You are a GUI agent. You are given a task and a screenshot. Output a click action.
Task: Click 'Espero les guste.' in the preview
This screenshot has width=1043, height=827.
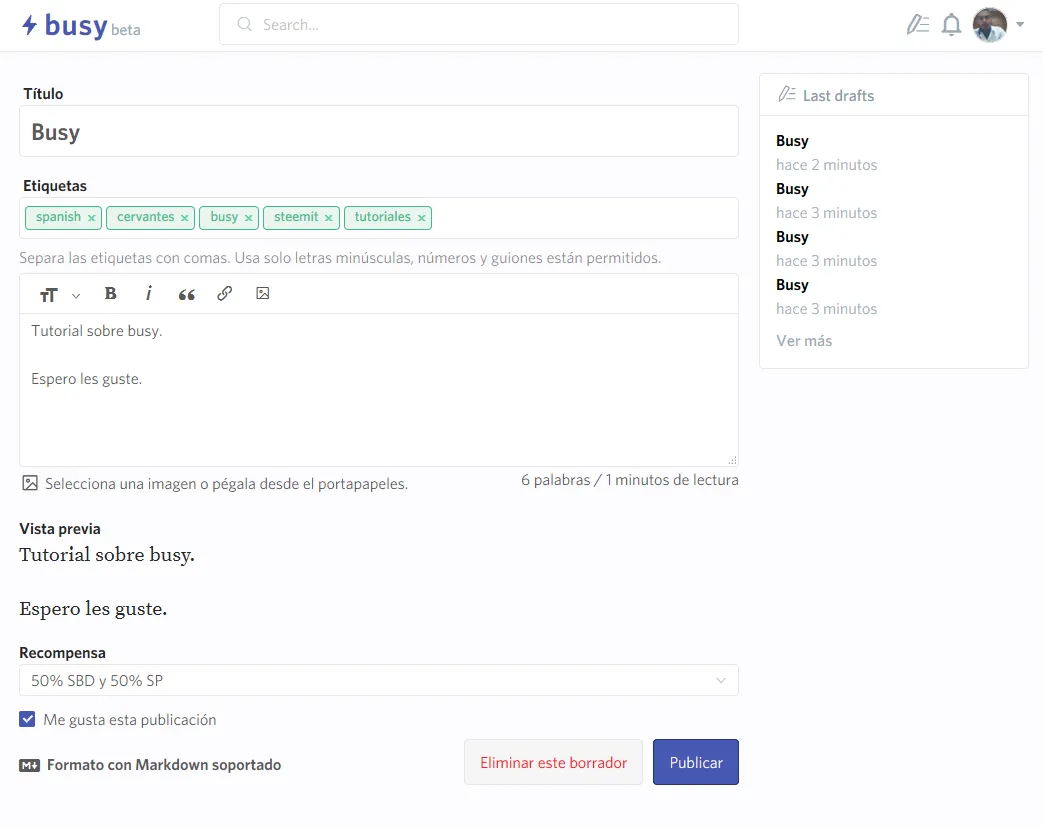coord(93,609)
